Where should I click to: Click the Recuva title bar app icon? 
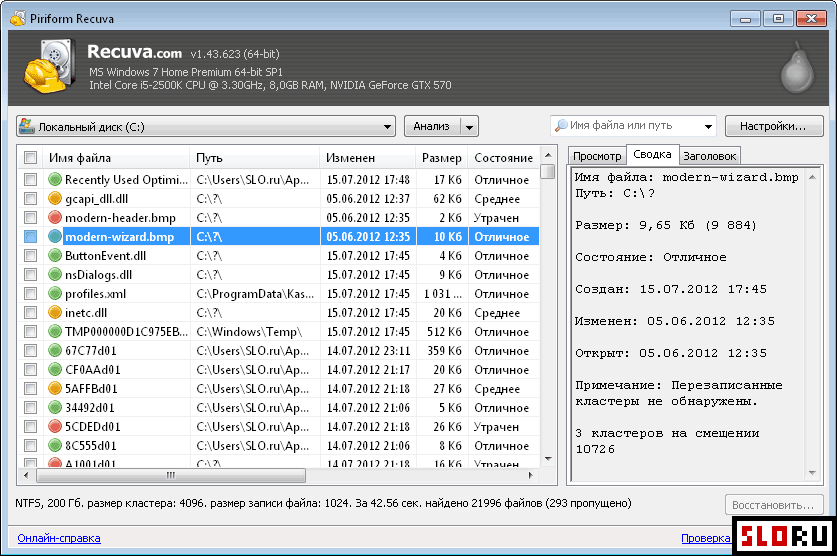[x=18, y=19]
